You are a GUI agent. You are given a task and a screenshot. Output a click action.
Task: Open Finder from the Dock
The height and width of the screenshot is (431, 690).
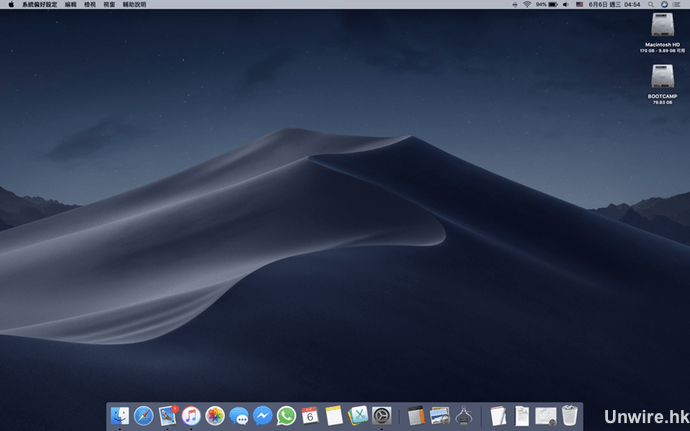[x=120, y=416]
